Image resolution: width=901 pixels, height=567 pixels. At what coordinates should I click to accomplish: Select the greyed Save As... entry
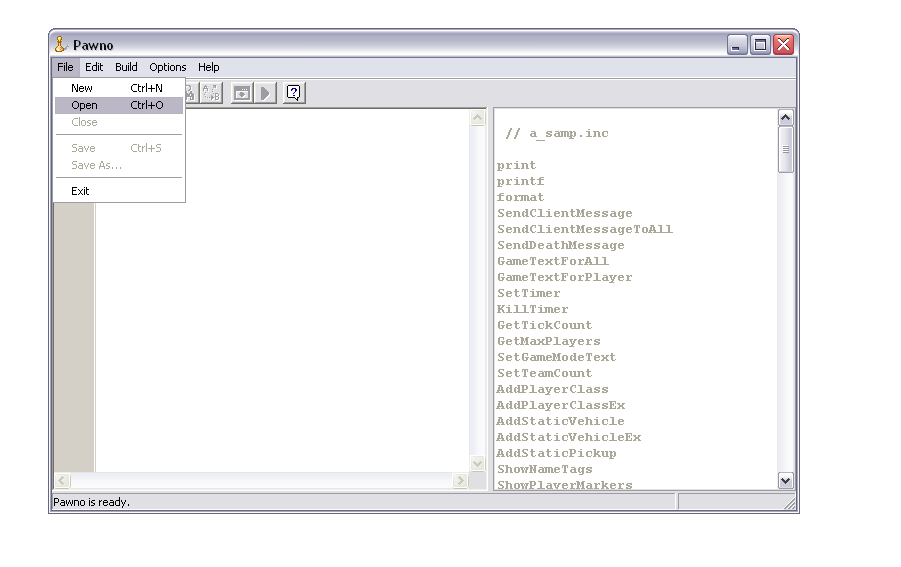[x=119, y=165]
